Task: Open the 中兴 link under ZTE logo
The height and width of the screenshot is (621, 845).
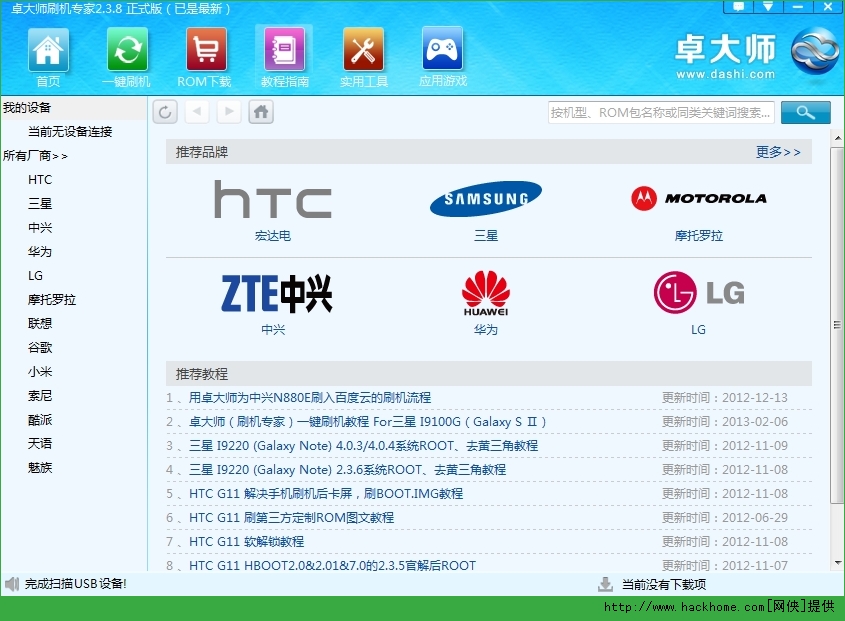Action: [x=273, y=329]
